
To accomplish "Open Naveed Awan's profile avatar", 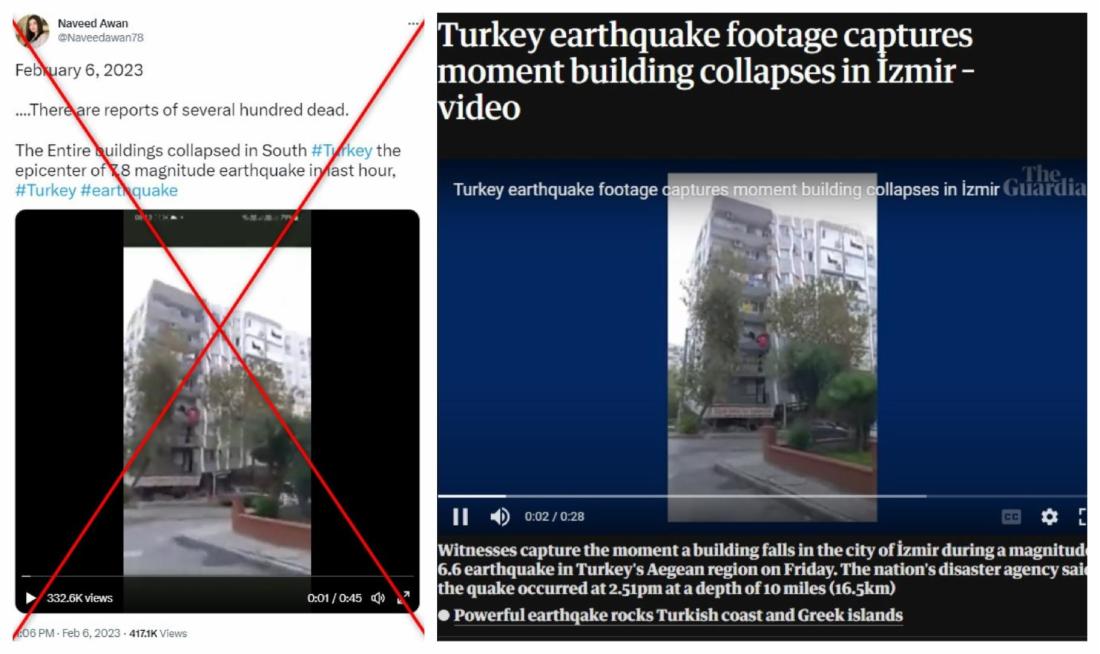I will point(32,30).
